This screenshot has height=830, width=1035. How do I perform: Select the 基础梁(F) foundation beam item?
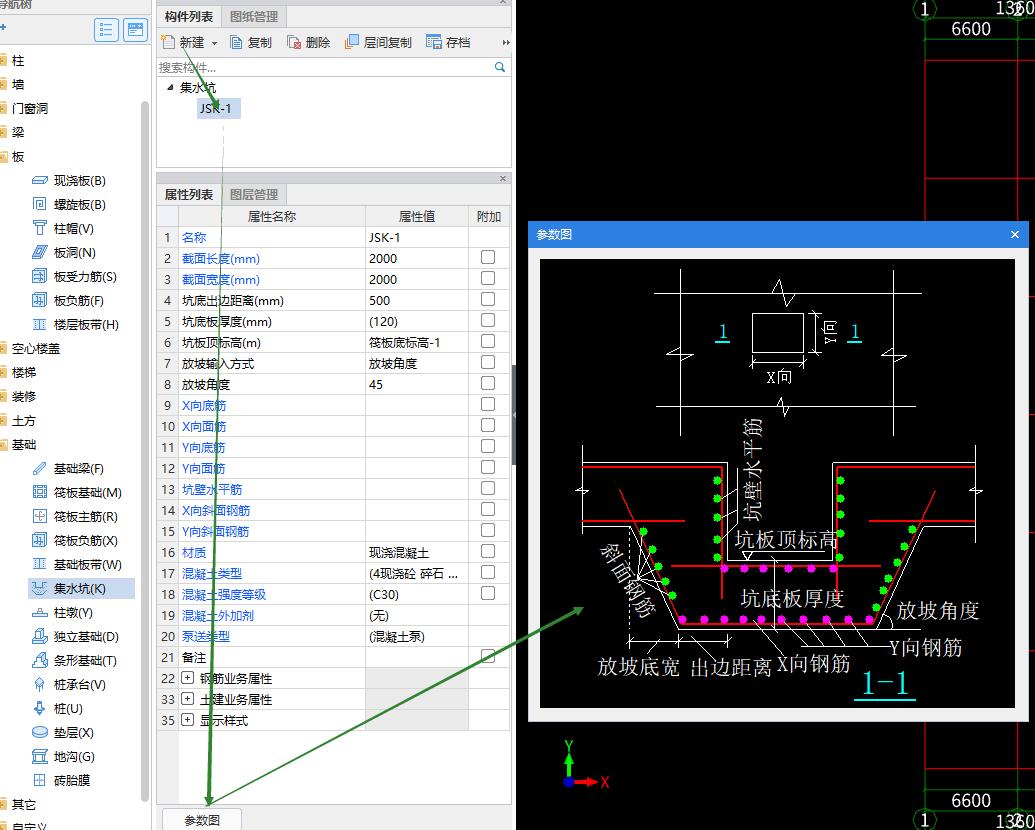tap(68, 469)
